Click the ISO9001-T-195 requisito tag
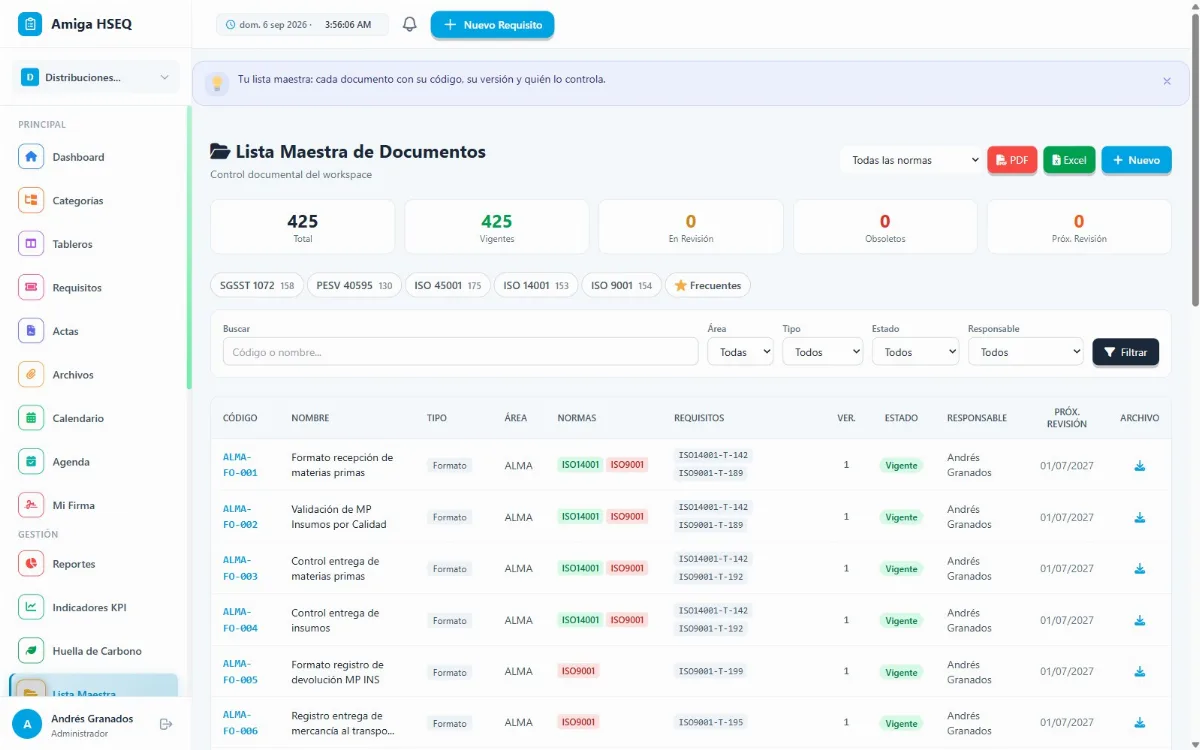This screenshot has height=750, width=1200. tap(710, 723)
